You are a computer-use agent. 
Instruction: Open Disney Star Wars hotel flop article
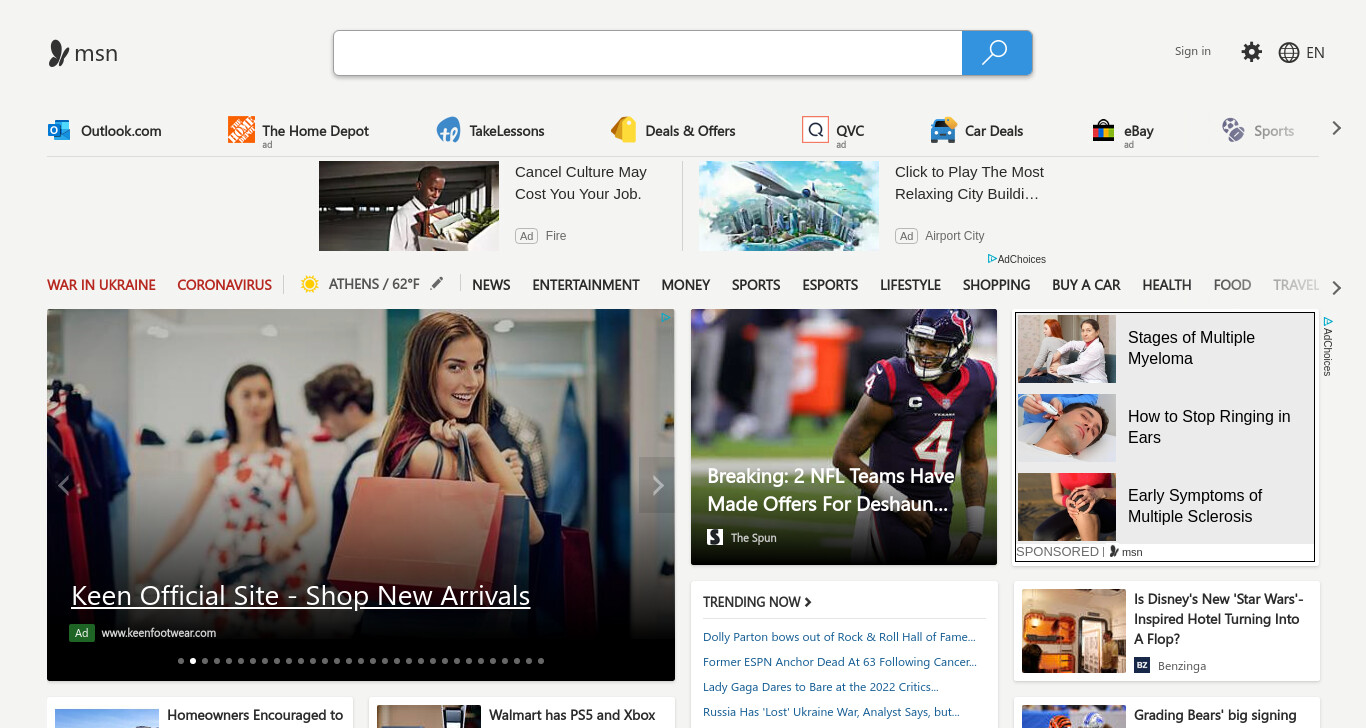click(1167, 631)
